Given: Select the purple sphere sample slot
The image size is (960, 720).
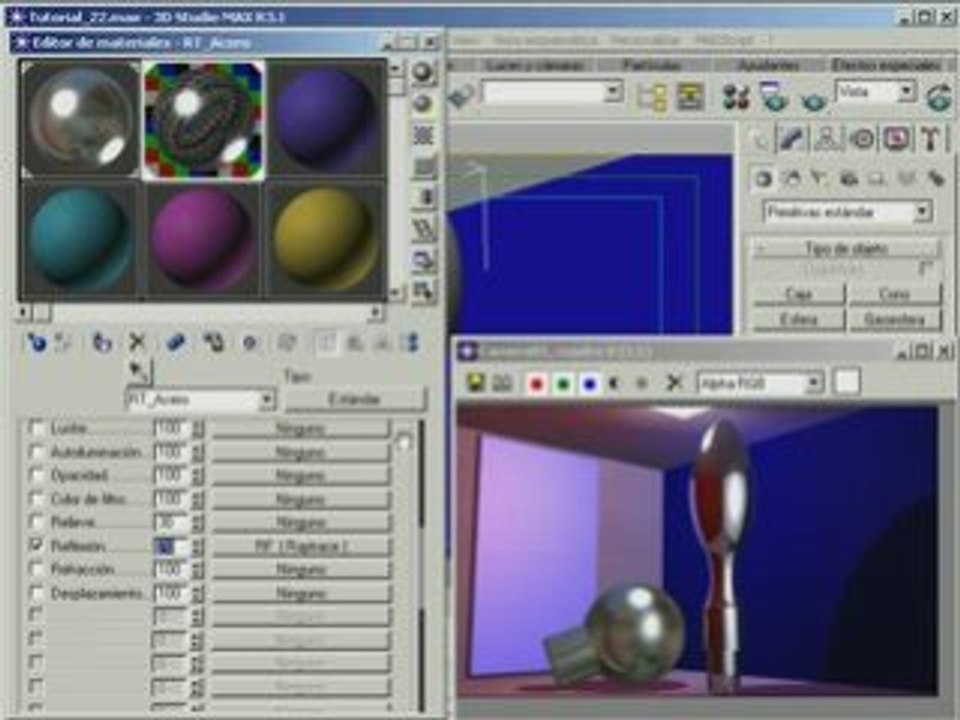Looking at the screenshot, I should click(324, 120).
